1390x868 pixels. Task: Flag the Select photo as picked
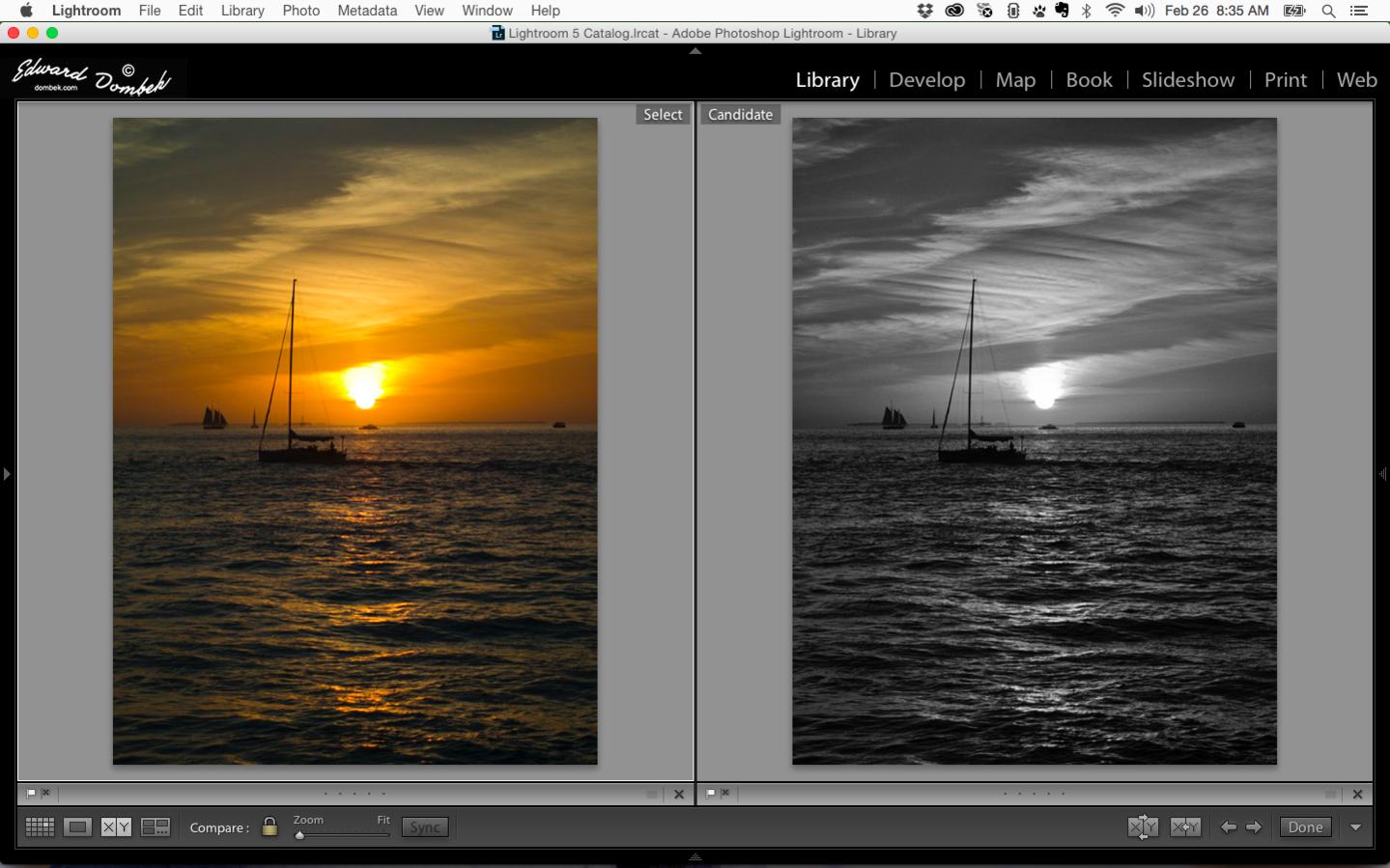[31, 794]
